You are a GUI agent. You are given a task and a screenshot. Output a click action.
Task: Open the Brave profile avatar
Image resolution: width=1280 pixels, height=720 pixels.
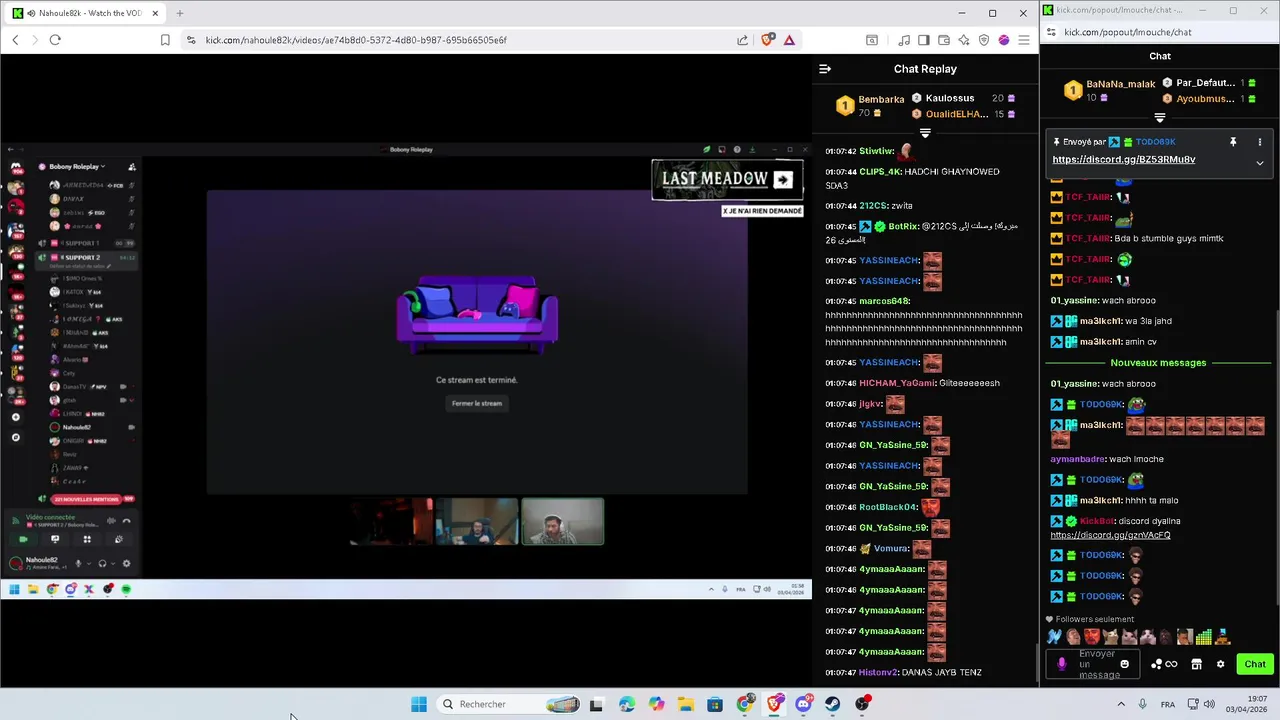[x=1004, y=40]
